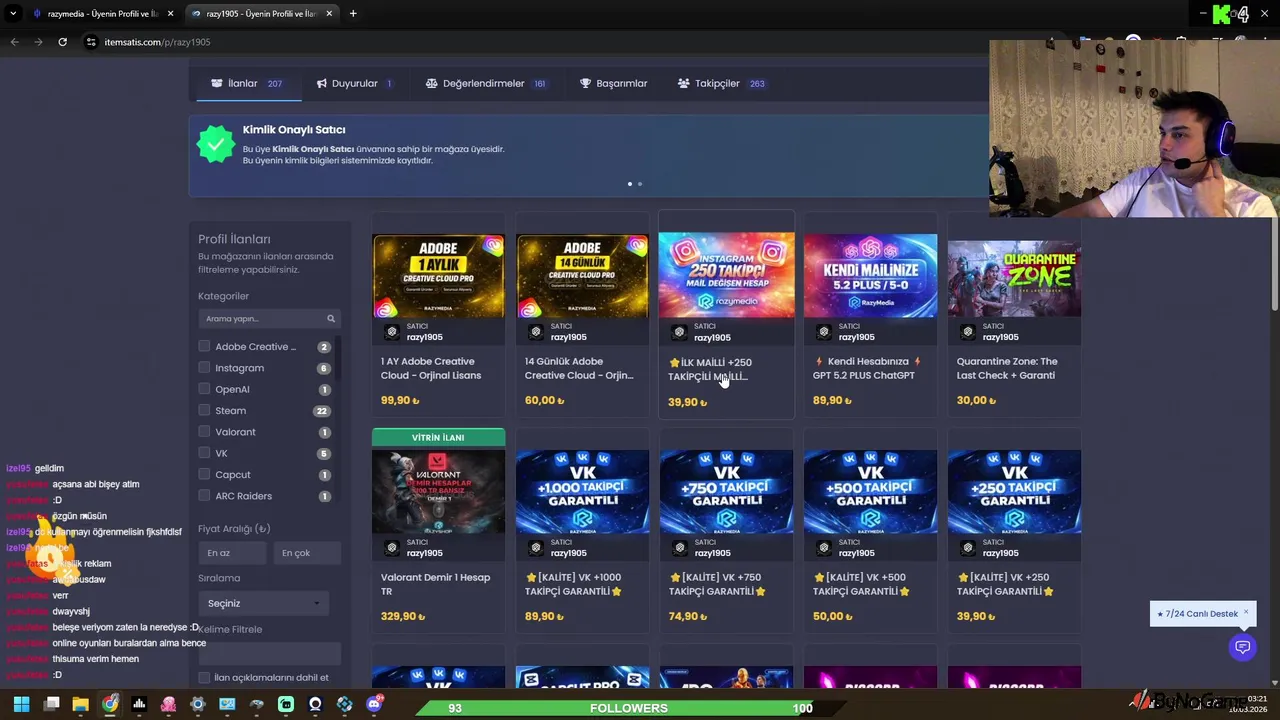The width and height of the screenshot is (1280, 720).
Task: Check the OpenAI category checkbox
Action: point(204,389)
